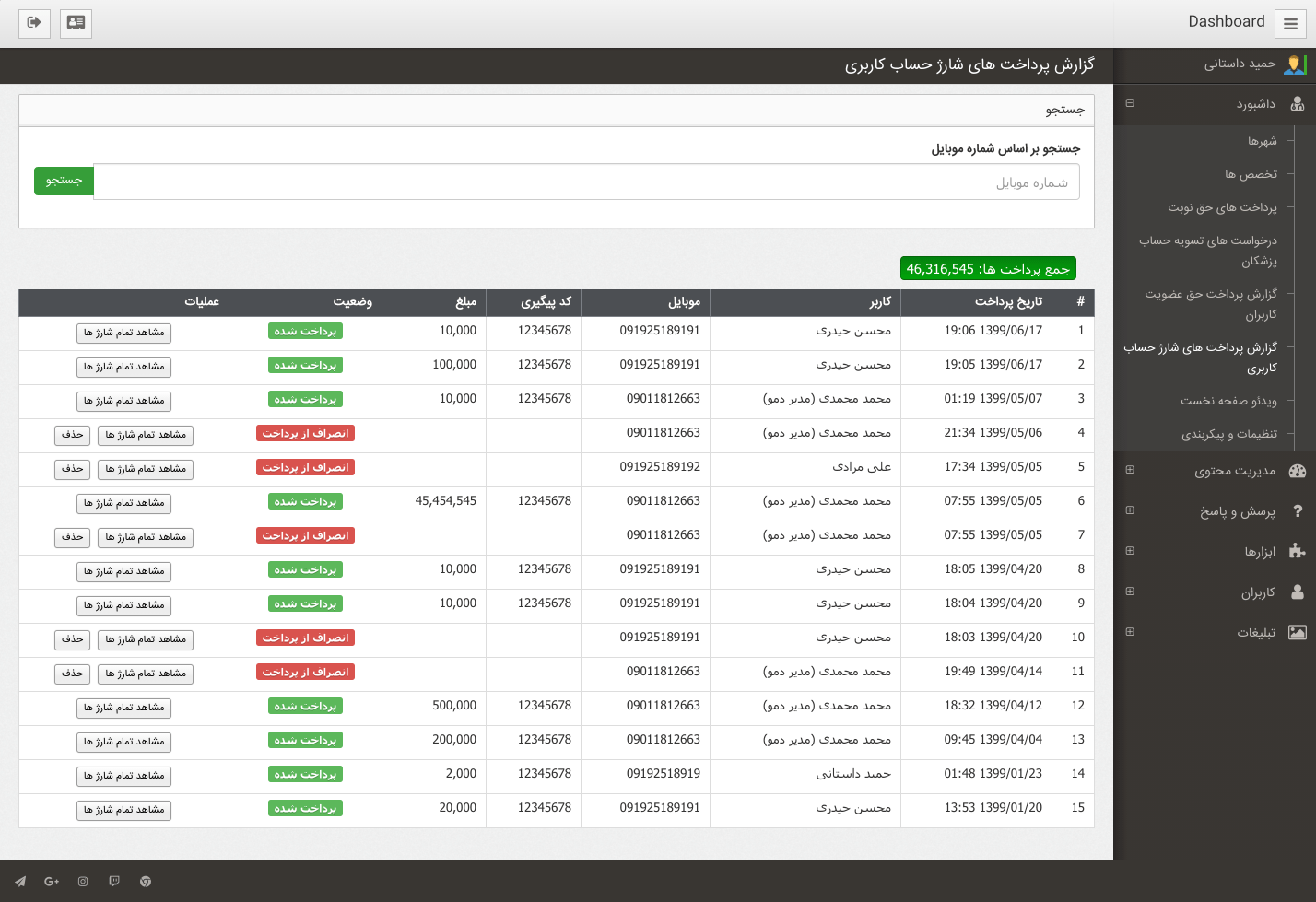1316x902 pixels.
Task: Select تنظیمات و پیکربندی in the sidebar
Action: (1228, 434)
